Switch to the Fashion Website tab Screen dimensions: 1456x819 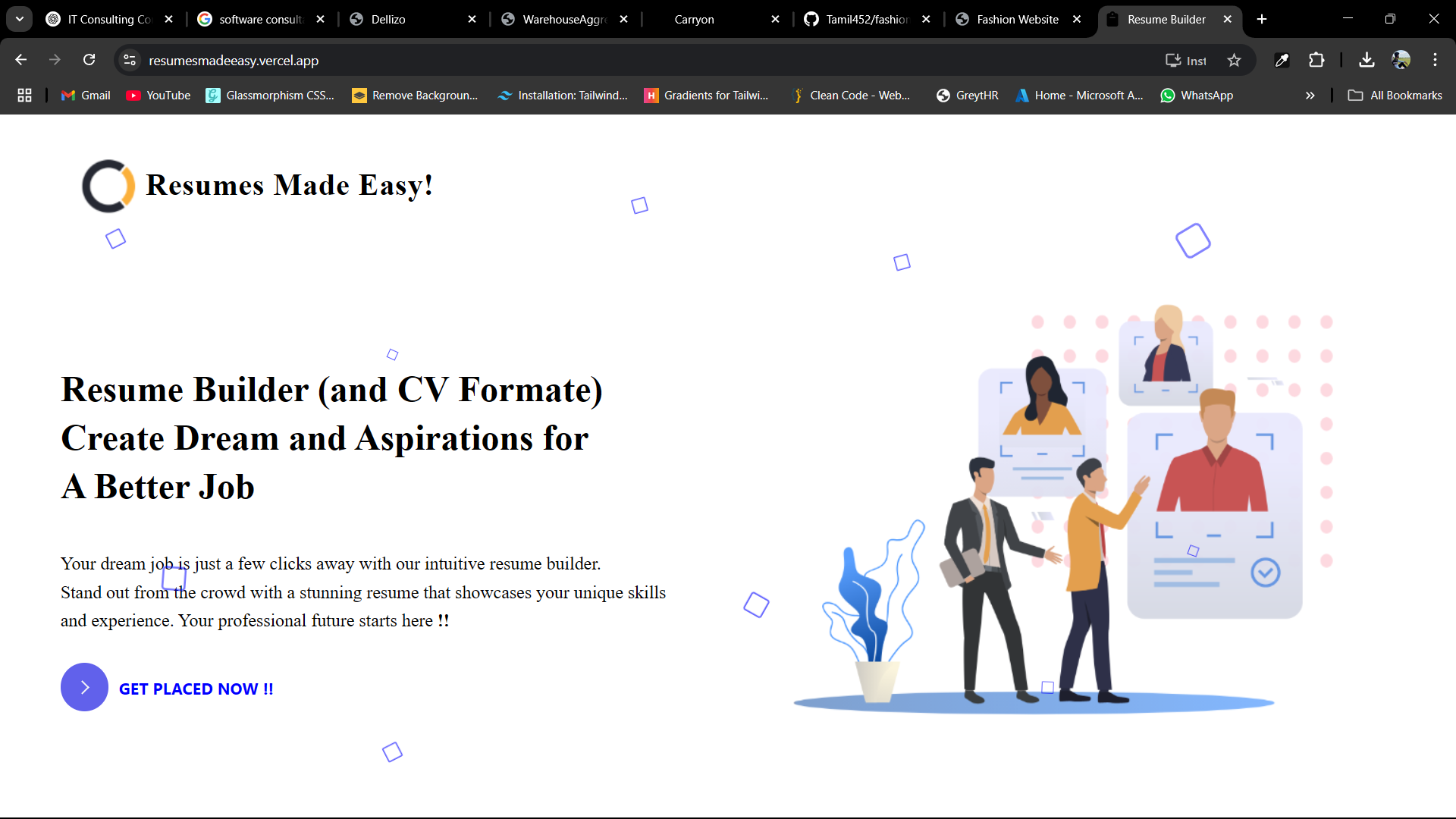coord(1016,19)
